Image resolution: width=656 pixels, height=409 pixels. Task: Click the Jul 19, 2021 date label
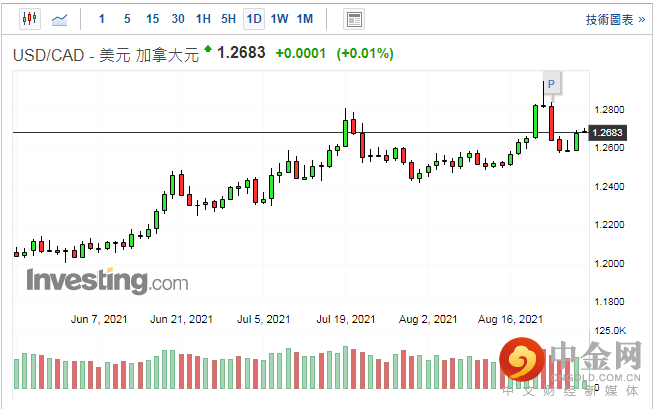[346, 320]
